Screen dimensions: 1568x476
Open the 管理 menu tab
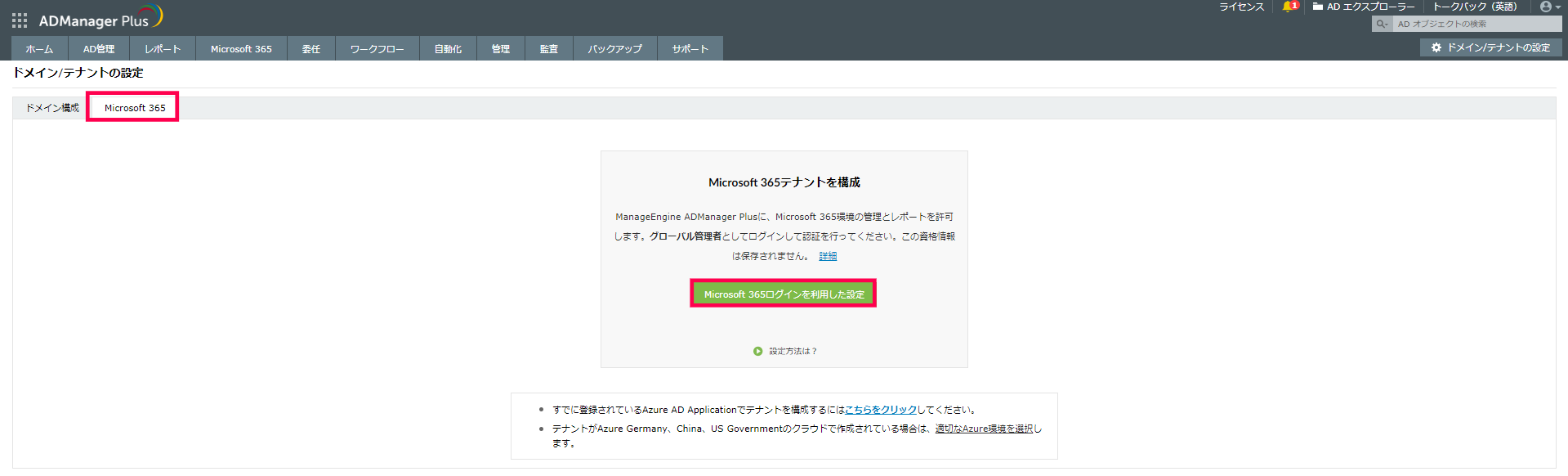coord(501,49)
